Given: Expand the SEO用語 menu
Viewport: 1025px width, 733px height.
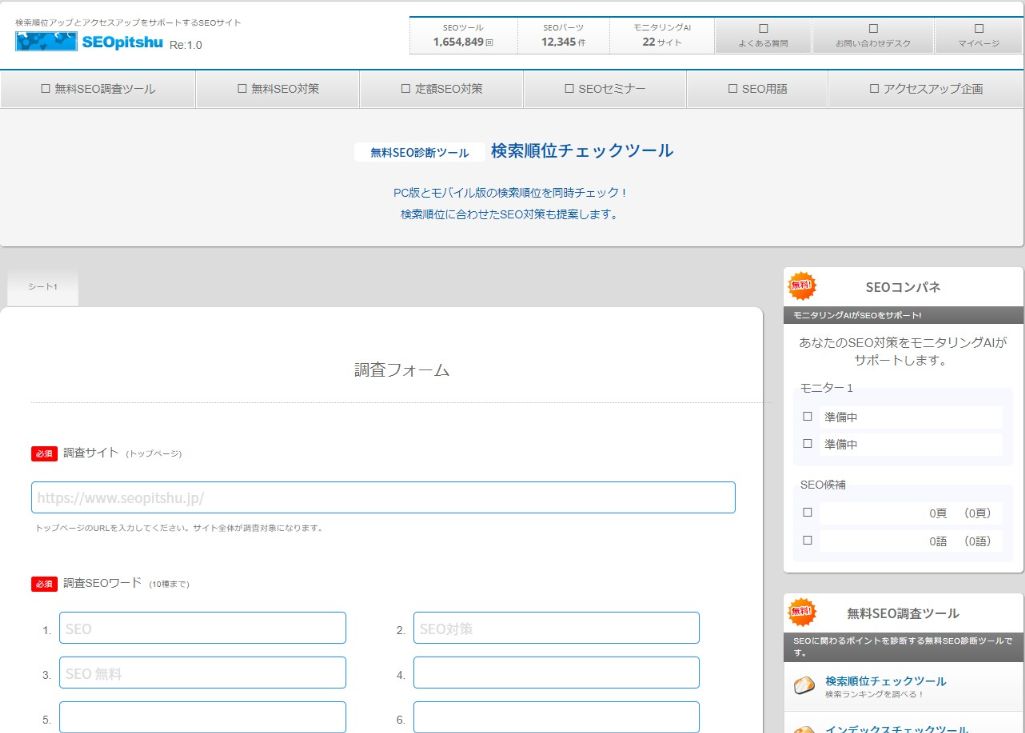Looking at the screenshot, I should [x=757, y=89].
